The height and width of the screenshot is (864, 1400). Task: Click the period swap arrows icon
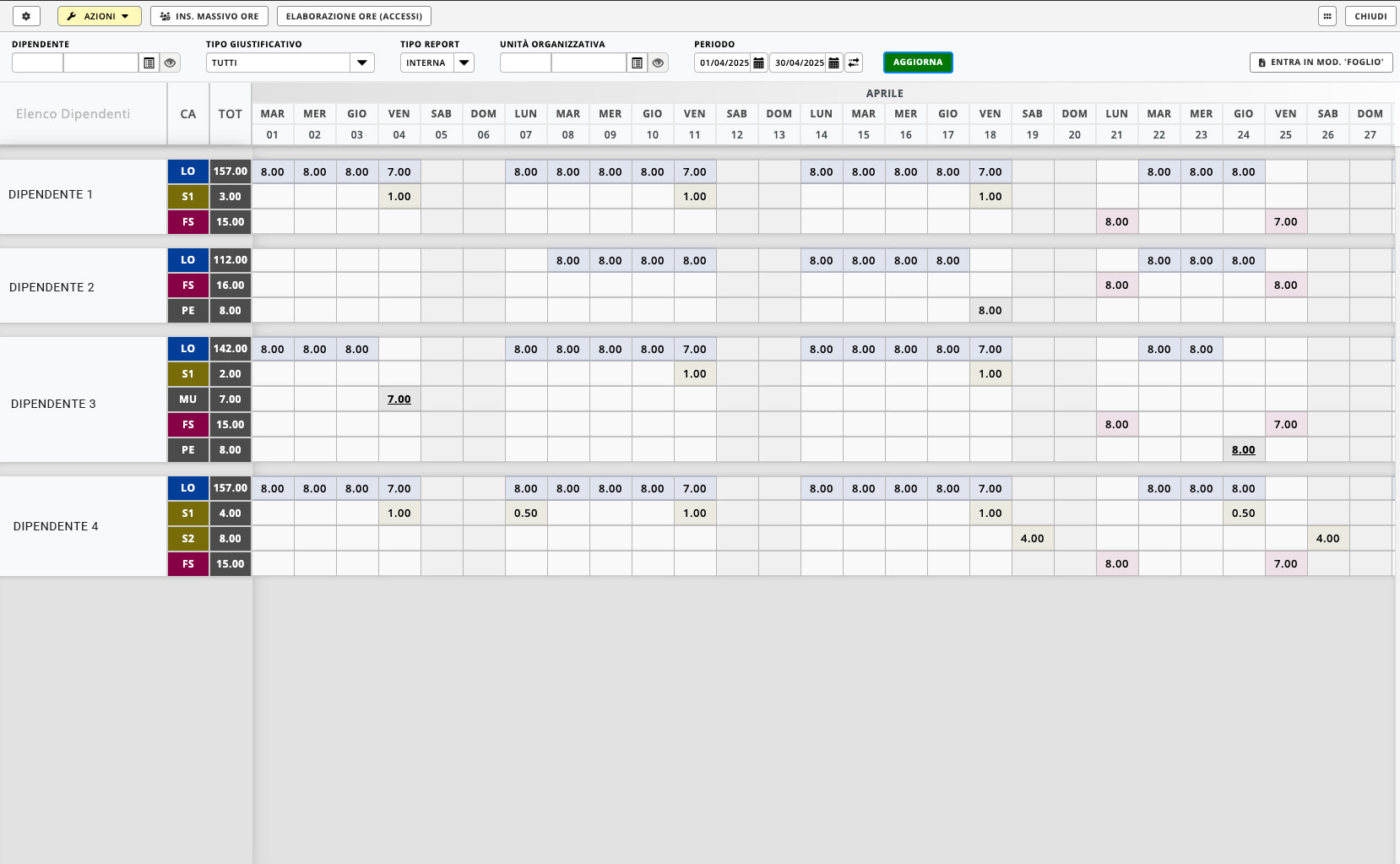[x=854, y=62]
